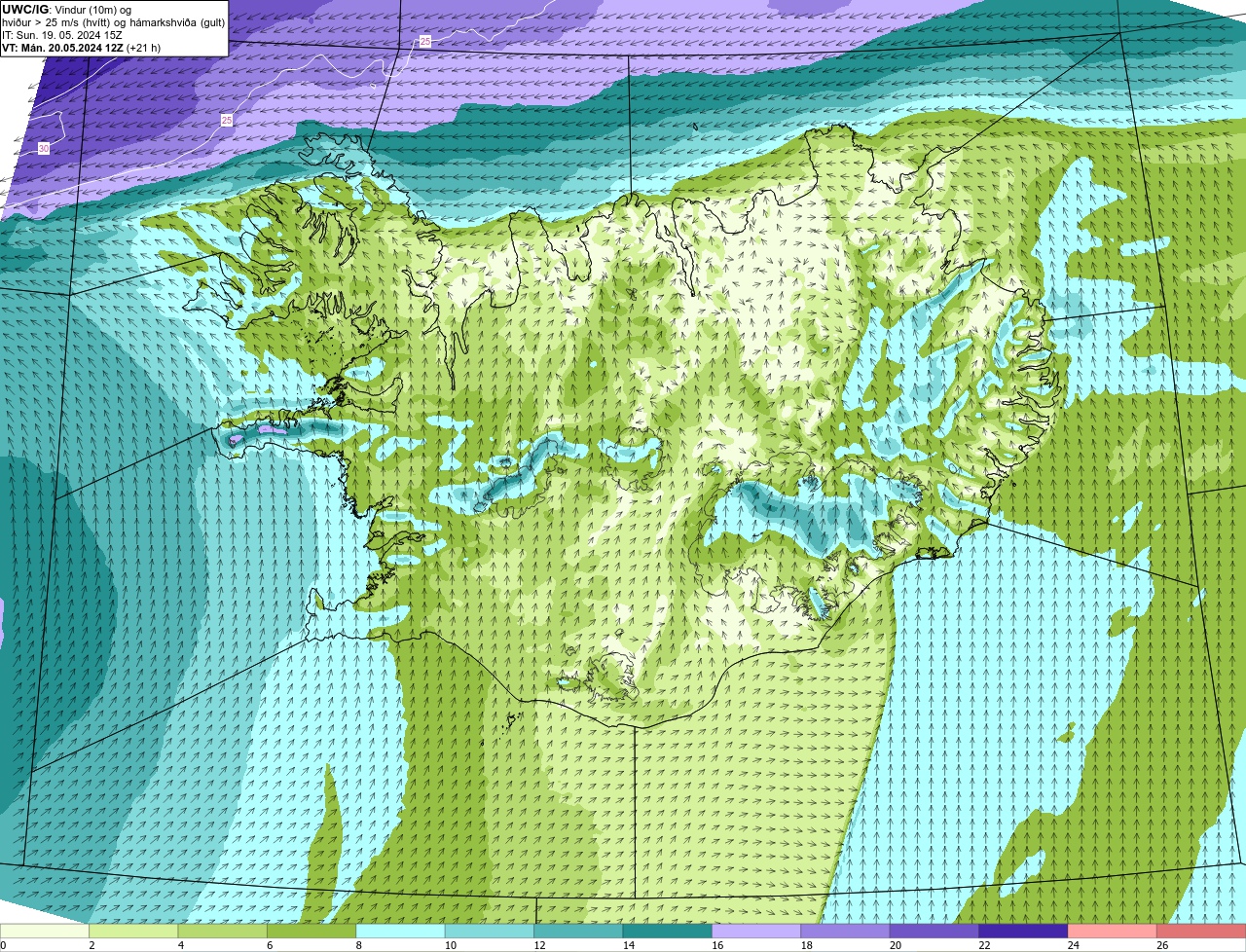1246x952 pixels.
Task: Select the pale cyan 8–10 m/s legend swatch
Action: [x=401, y=931]
